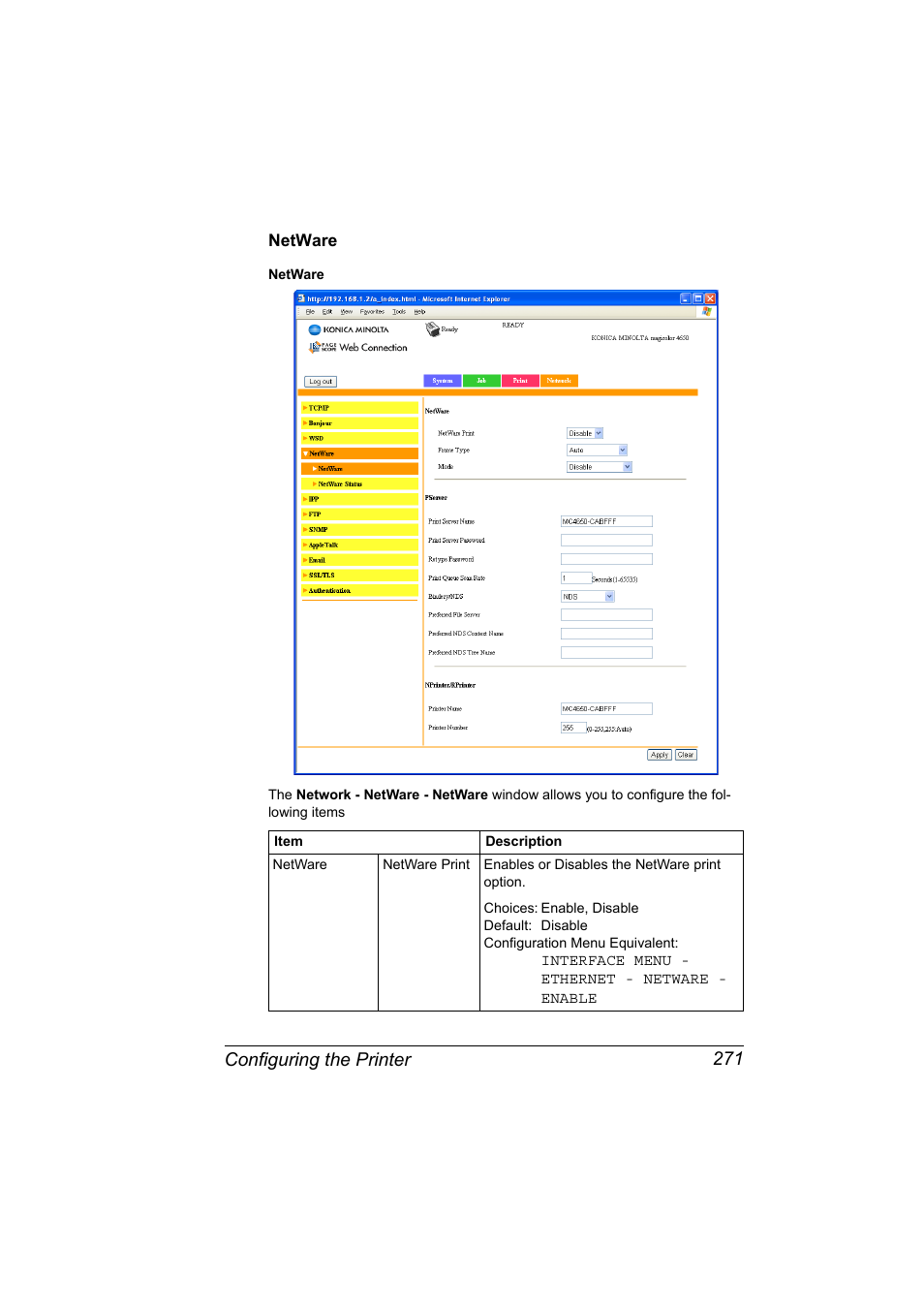This screenshot has width=924, height=1308.
Task: Click the Windows flag icon in menu bar
Action: 706,311
